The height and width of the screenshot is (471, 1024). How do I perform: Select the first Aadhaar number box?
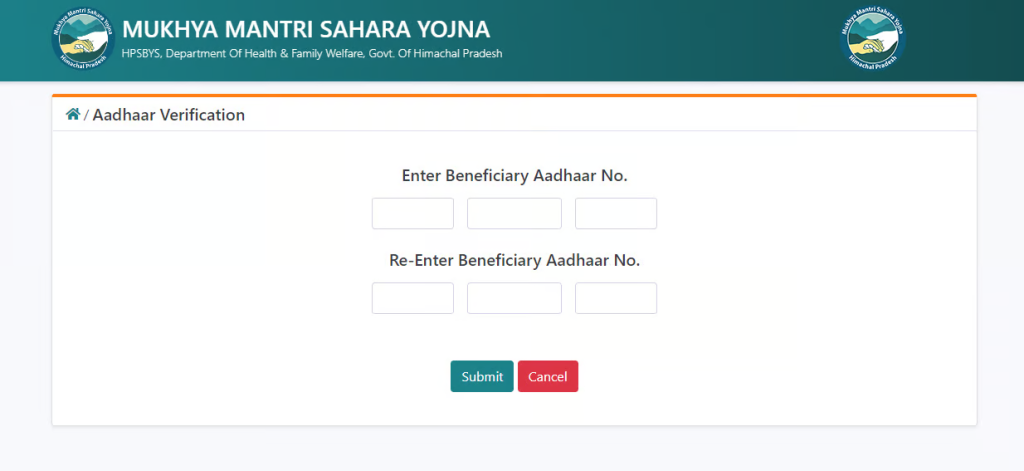point(413,214)
